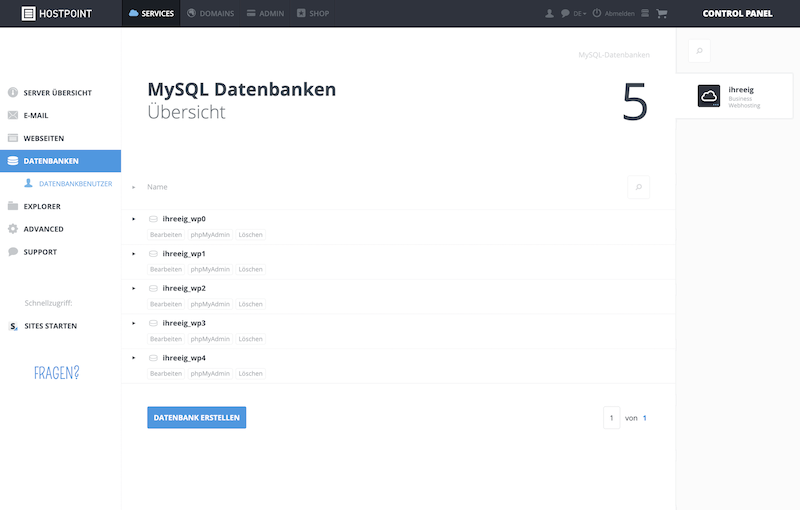Screen dimensions: 800x510
Task: Click Löschen for ihreeig_wp3
Action: pyautogui.click(x=251, y=339)
